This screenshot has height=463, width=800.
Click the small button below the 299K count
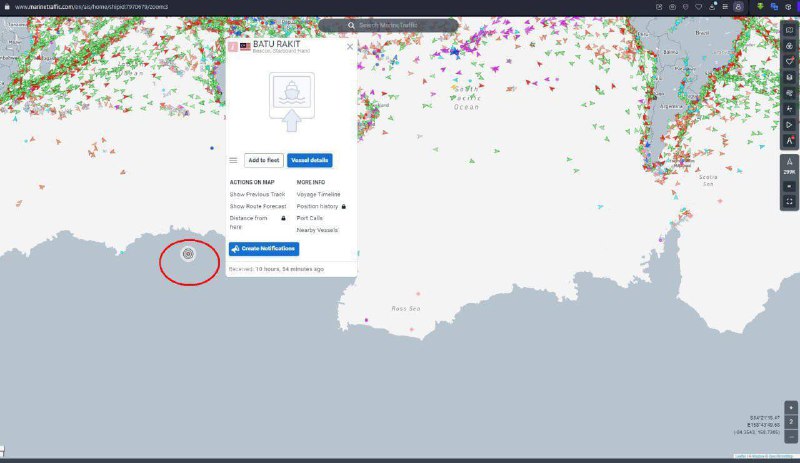pyautogui.click(x=789, y=186)
